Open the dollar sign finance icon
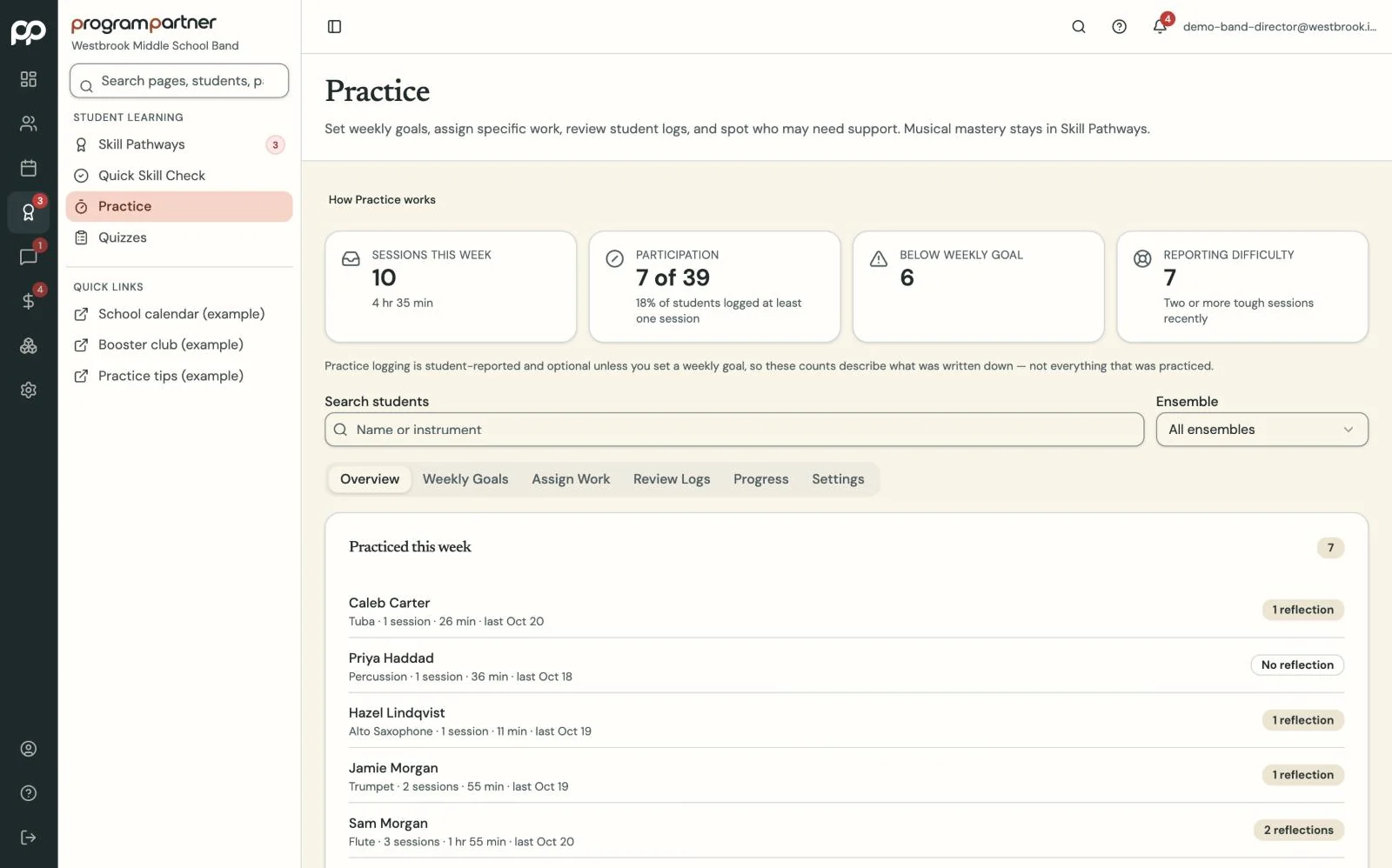Screen dimensions: 1392x868 pos(29,301)
